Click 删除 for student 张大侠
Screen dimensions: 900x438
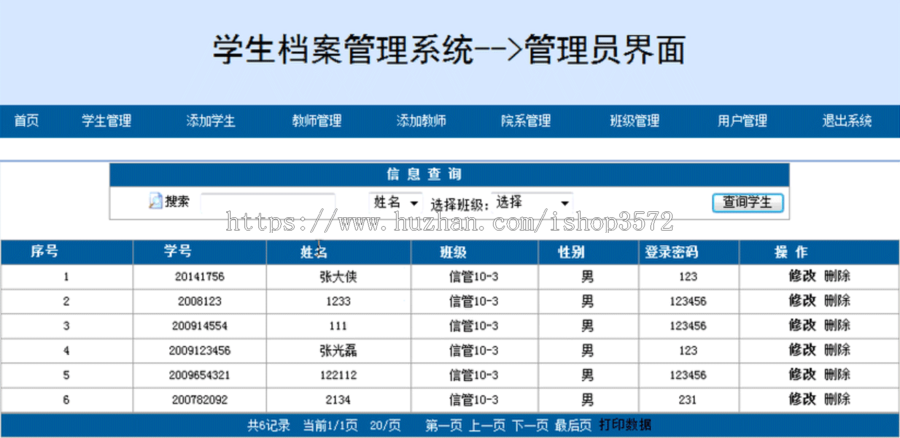pos(837,276)
